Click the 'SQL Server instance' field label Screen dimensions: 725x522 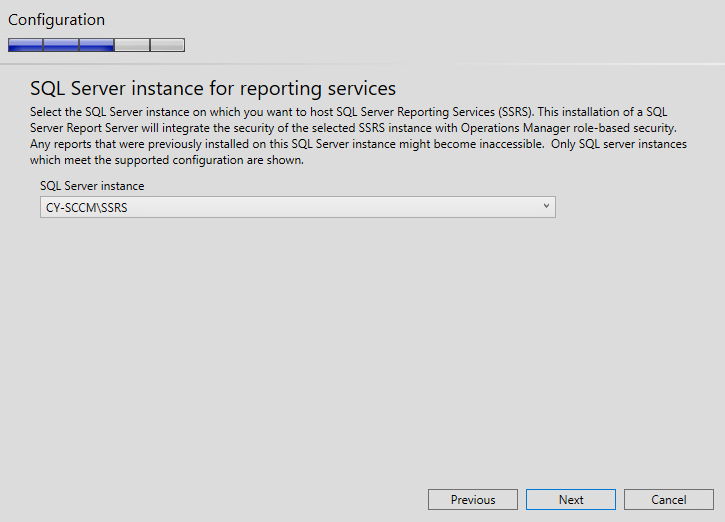[x=92, y=186]
